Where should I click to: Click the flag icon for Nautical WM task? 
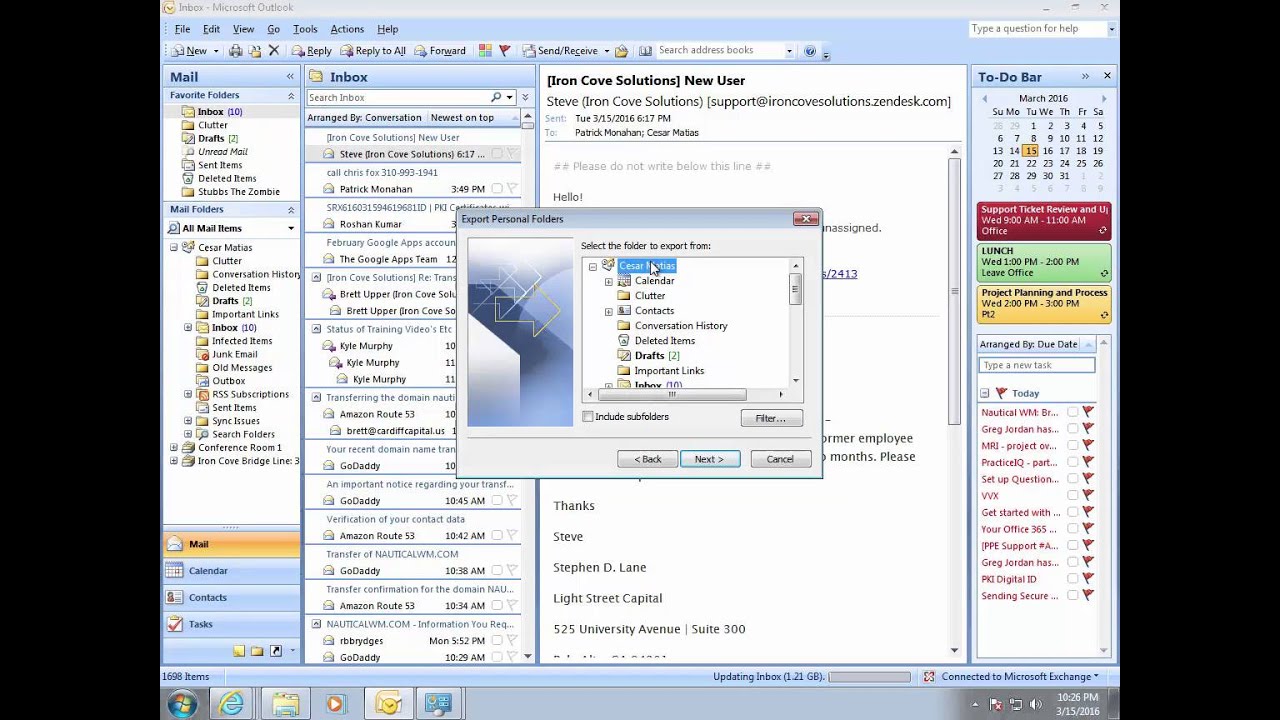(1088, 412)
